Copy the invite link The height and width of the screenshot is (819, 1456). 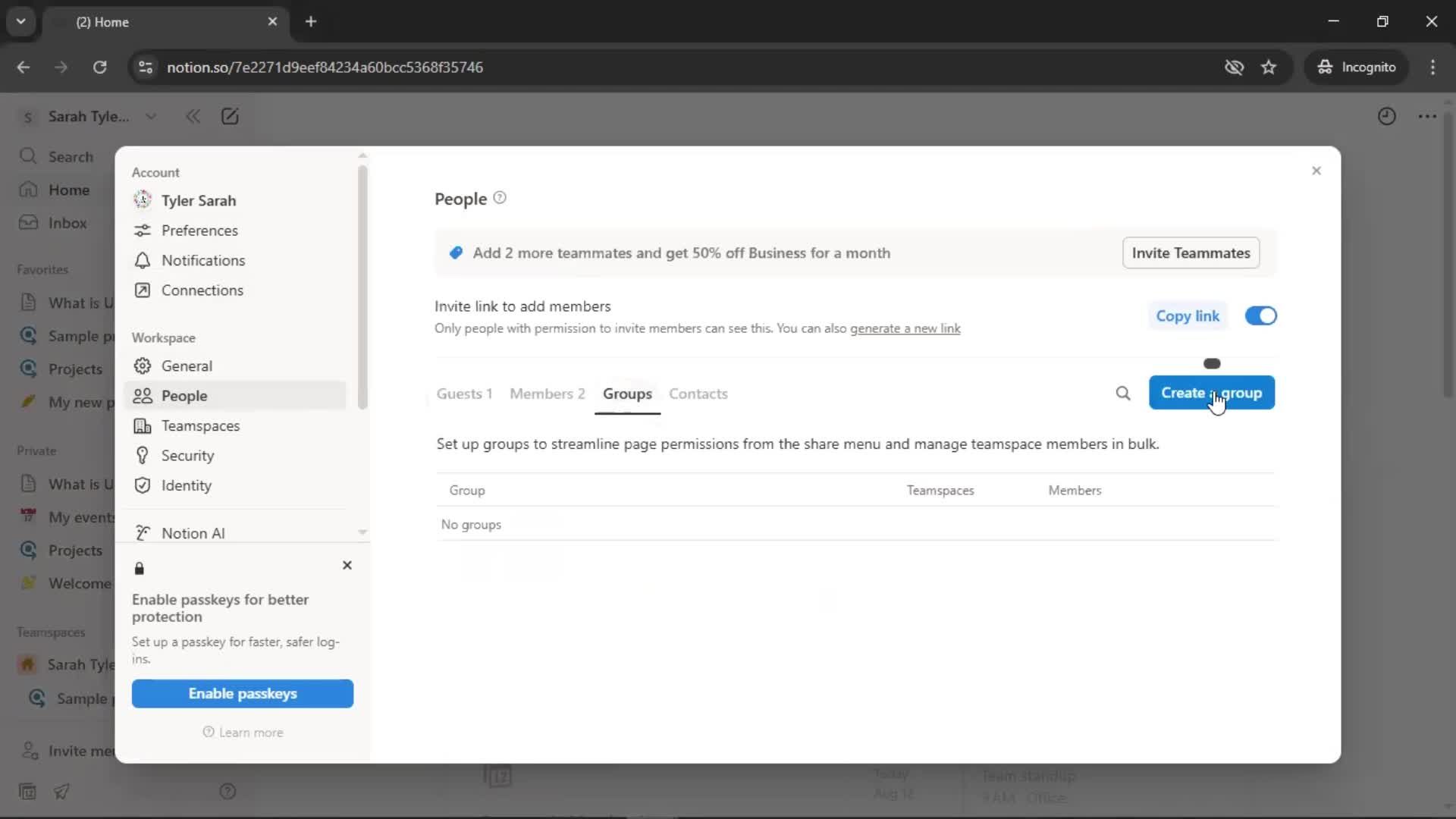pos(1188,315)
